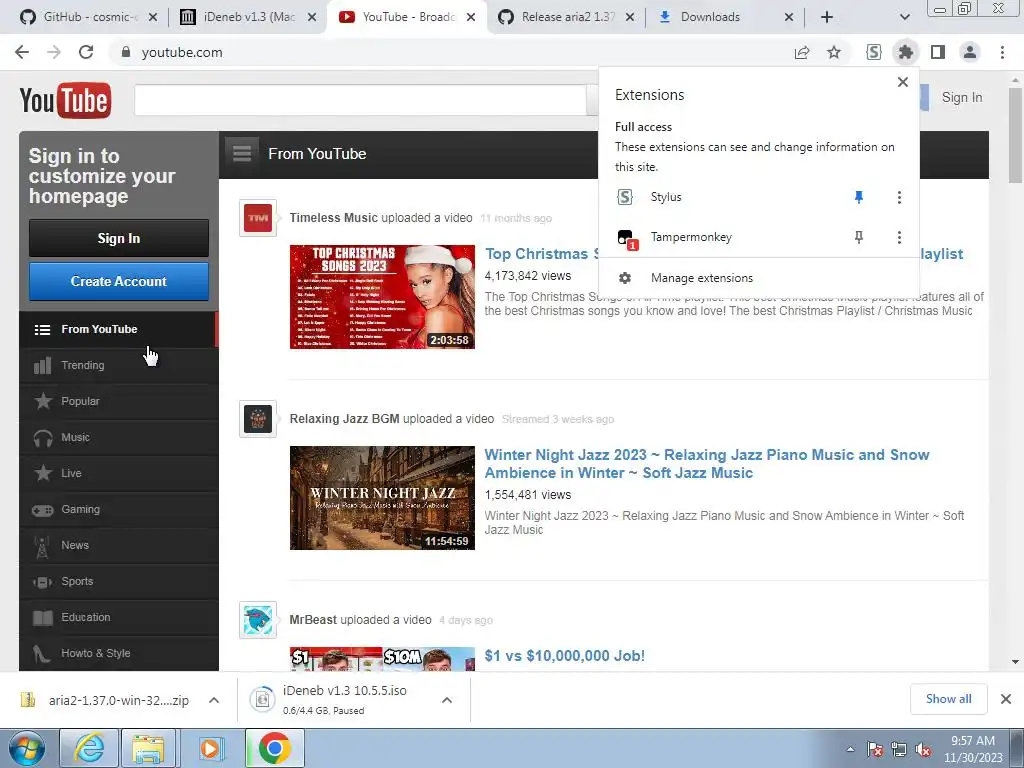Screen dimensions: 1024x768
Task: Bookmark this page with the star icon
Action: tap(834, 52)
